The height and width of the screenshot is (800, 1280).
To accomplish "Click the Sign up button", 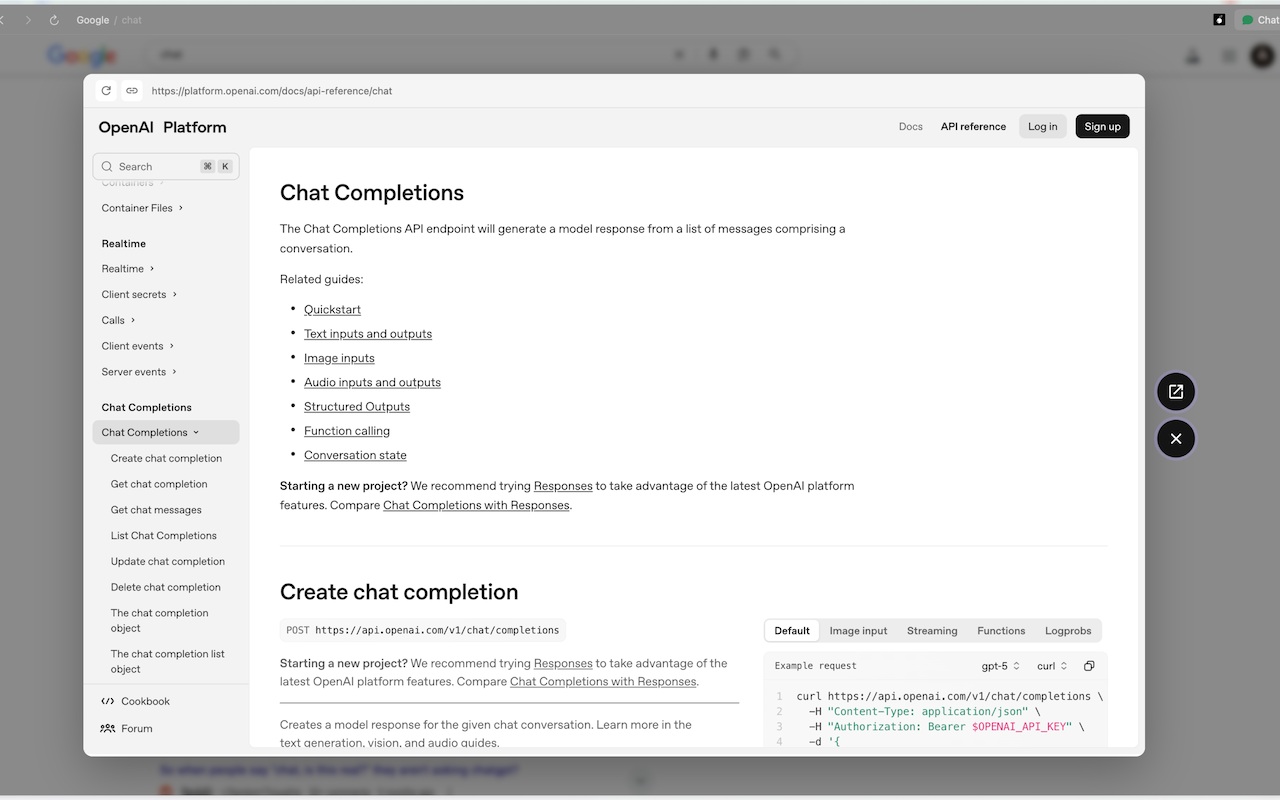I will pos(1102,127).
